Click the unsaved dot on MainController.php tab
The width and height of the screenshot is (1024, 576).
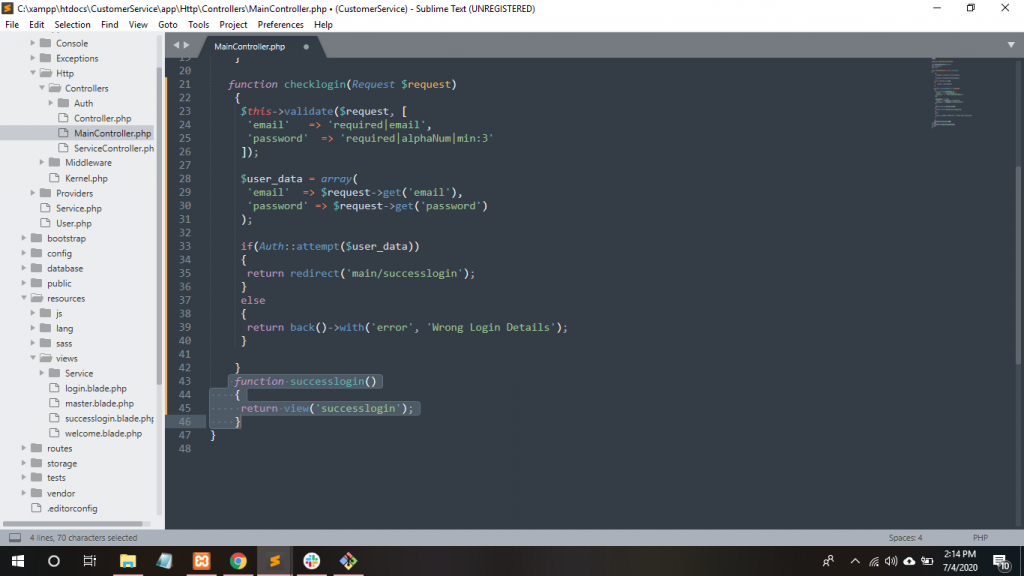[306, 47]
